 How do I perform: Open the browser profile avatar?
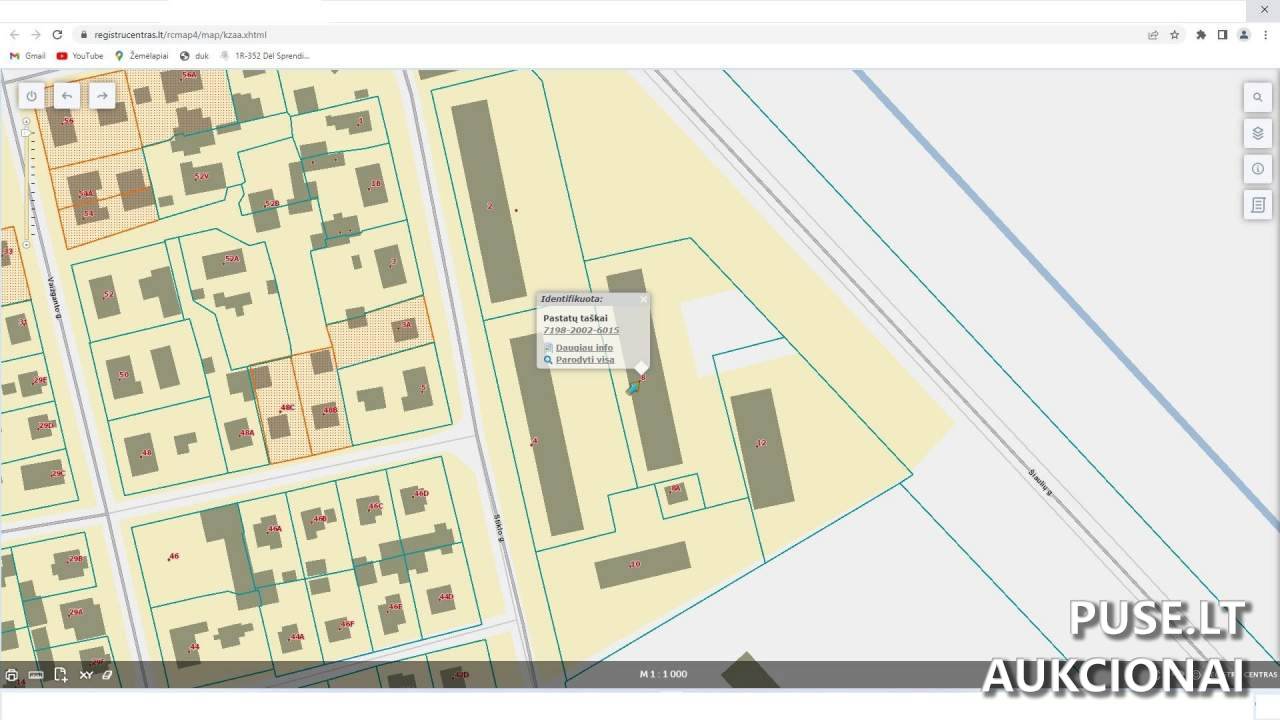(x=1244, y=35)
